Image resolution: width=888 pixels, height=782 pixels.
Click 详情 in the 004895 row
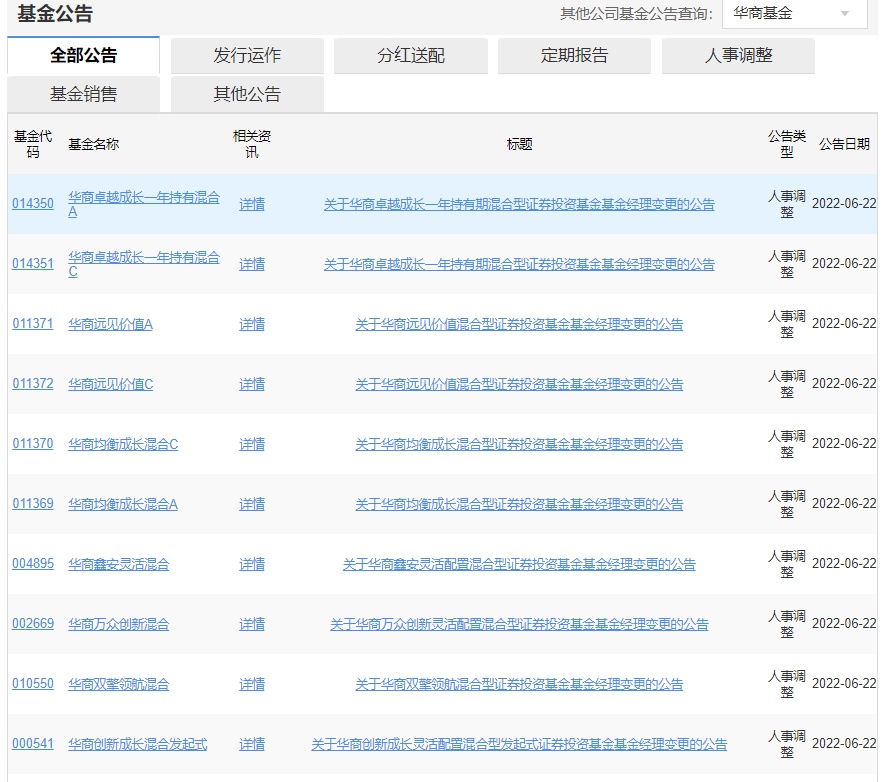coord(252,565)
